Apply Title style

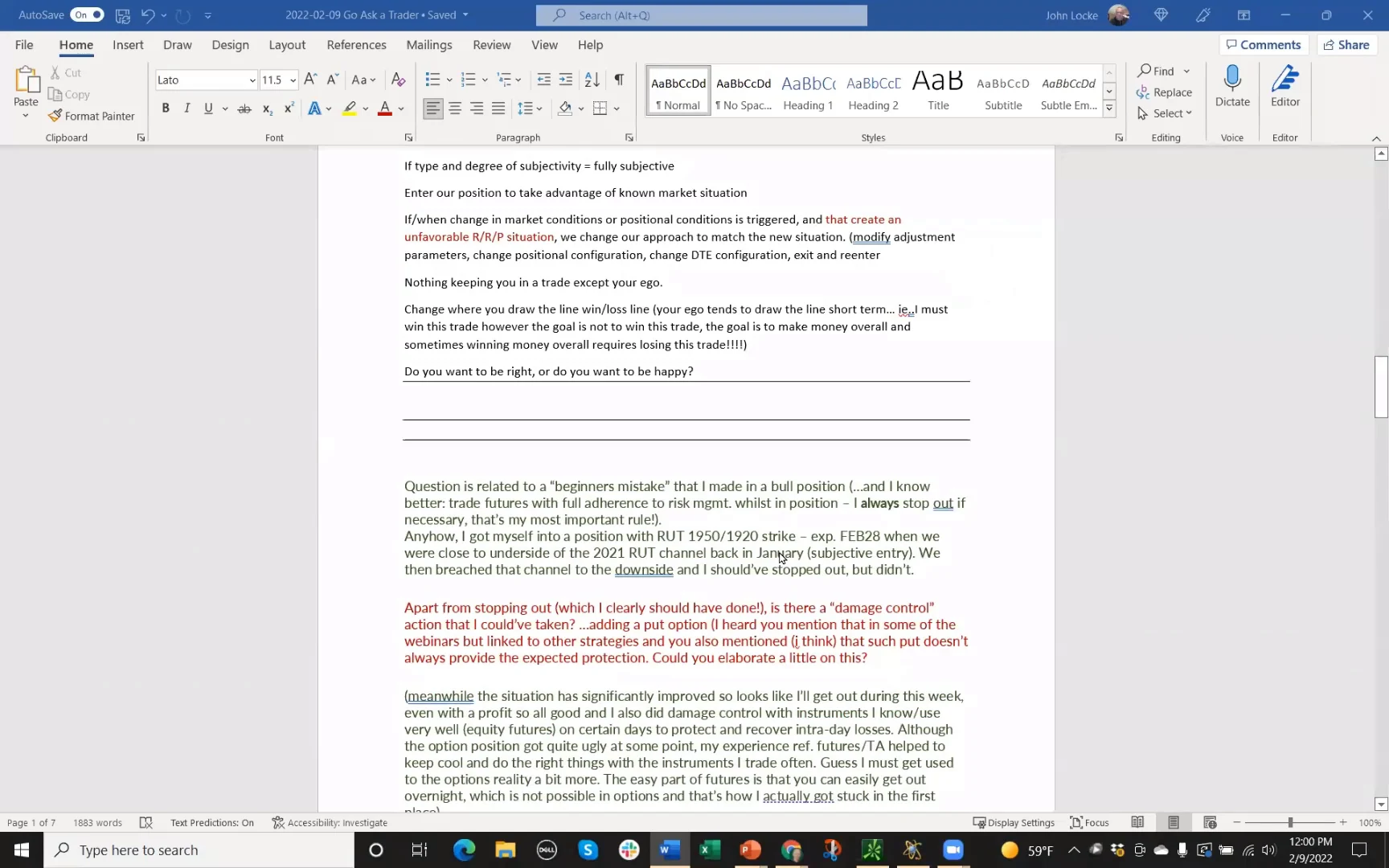click(938, 91)
